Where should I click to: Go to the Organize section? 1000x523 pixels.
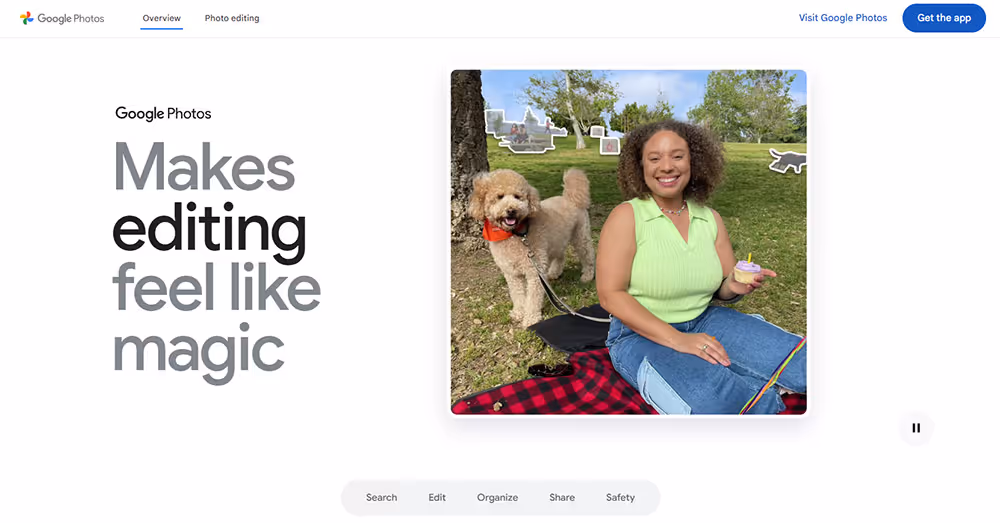pos(497,497)
